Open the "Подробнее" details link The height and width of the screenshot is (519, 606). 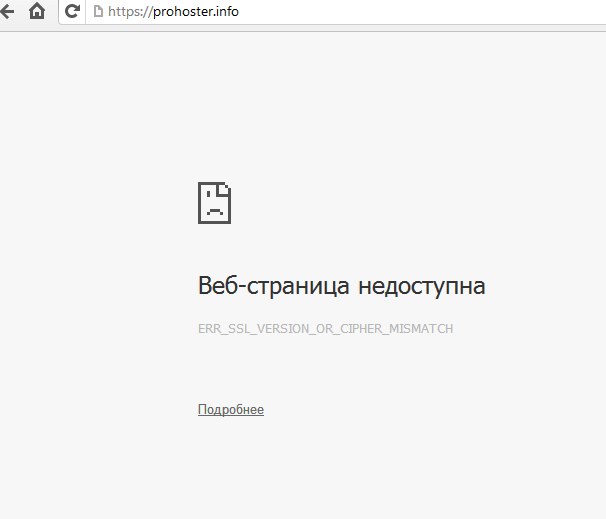[x=231, y=410]
